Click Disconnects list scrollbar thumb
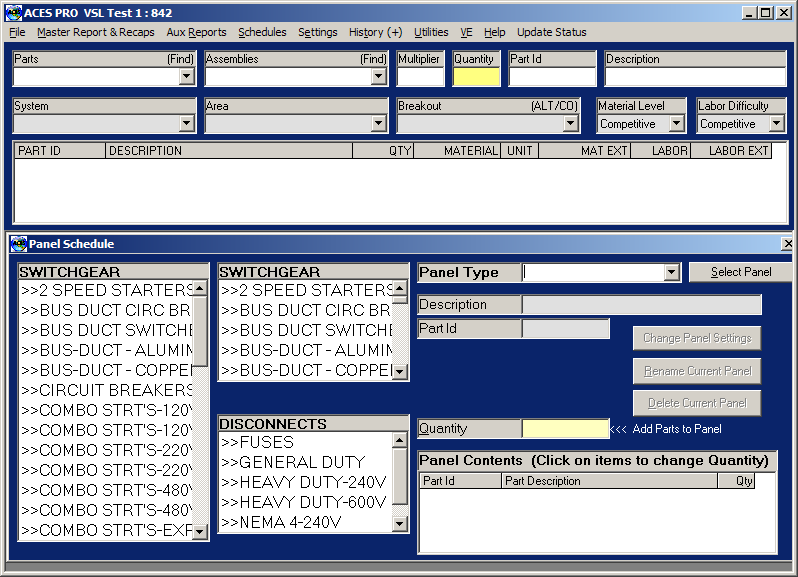798x577 pixels. (x=400, y=477)
